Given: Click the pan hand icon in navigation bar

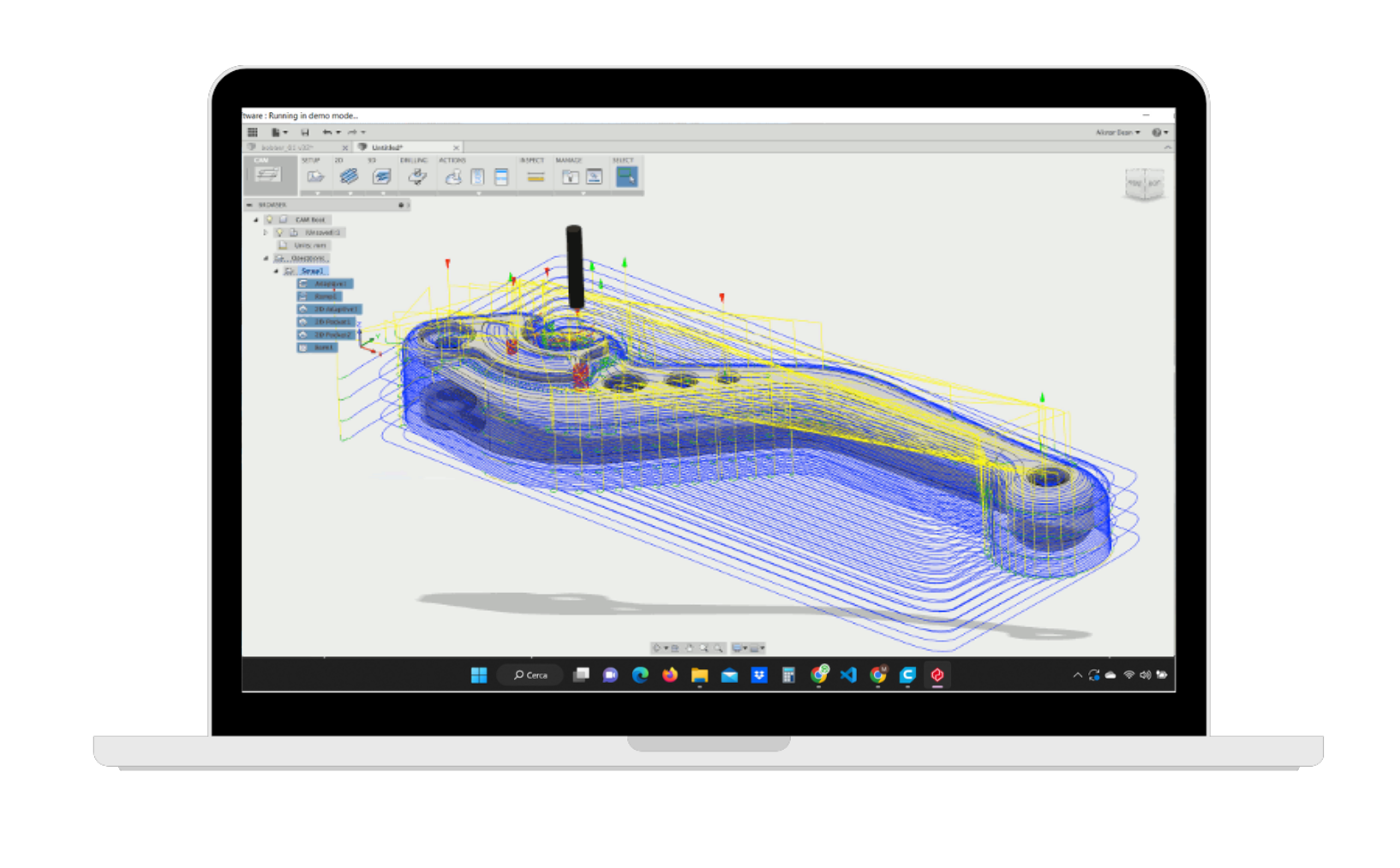Looking at the screenshot, I should (689, 649).
